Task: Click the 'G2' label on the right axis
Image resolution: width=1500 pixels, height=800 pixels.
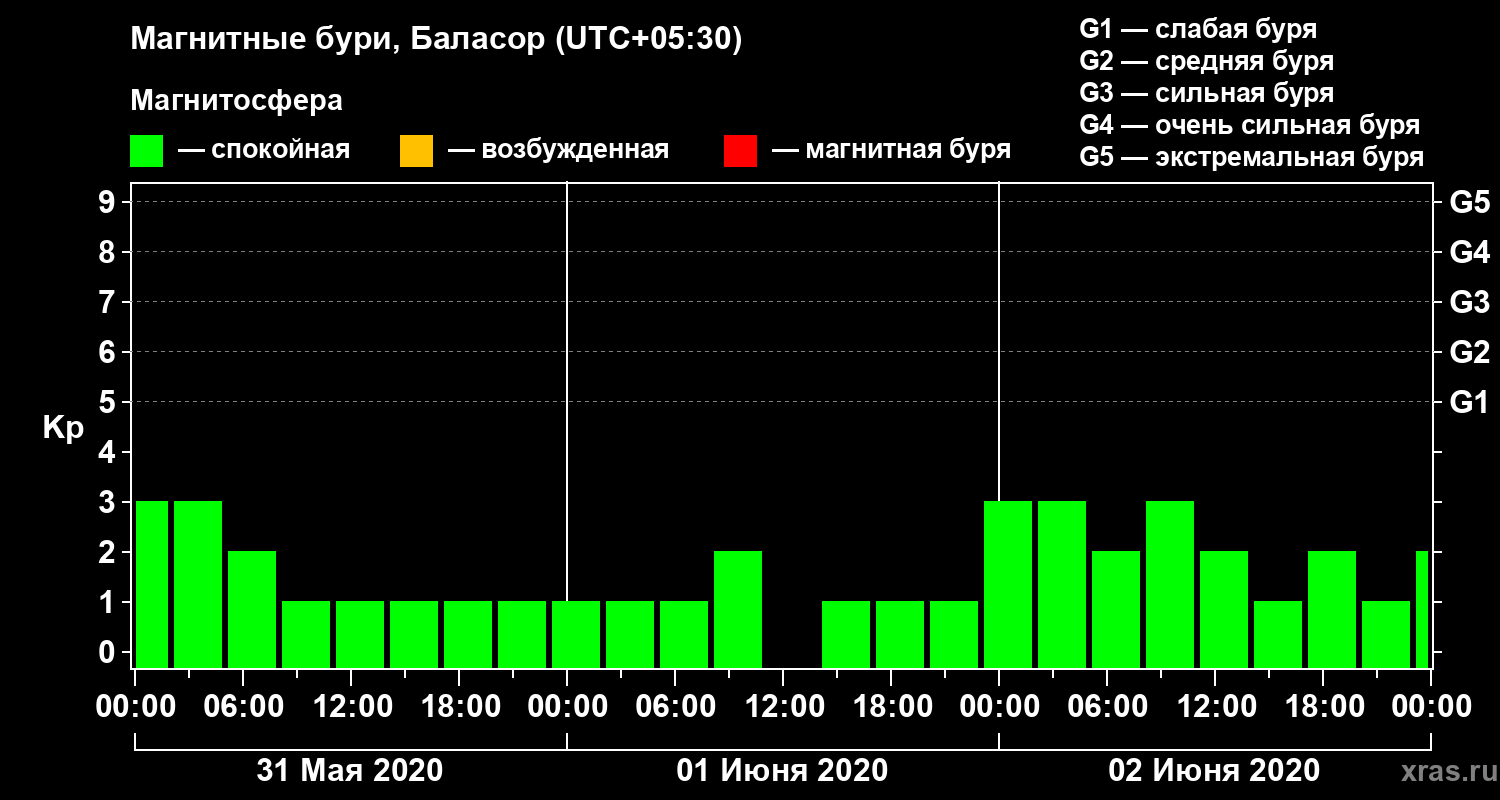Action: point(1469,353)
